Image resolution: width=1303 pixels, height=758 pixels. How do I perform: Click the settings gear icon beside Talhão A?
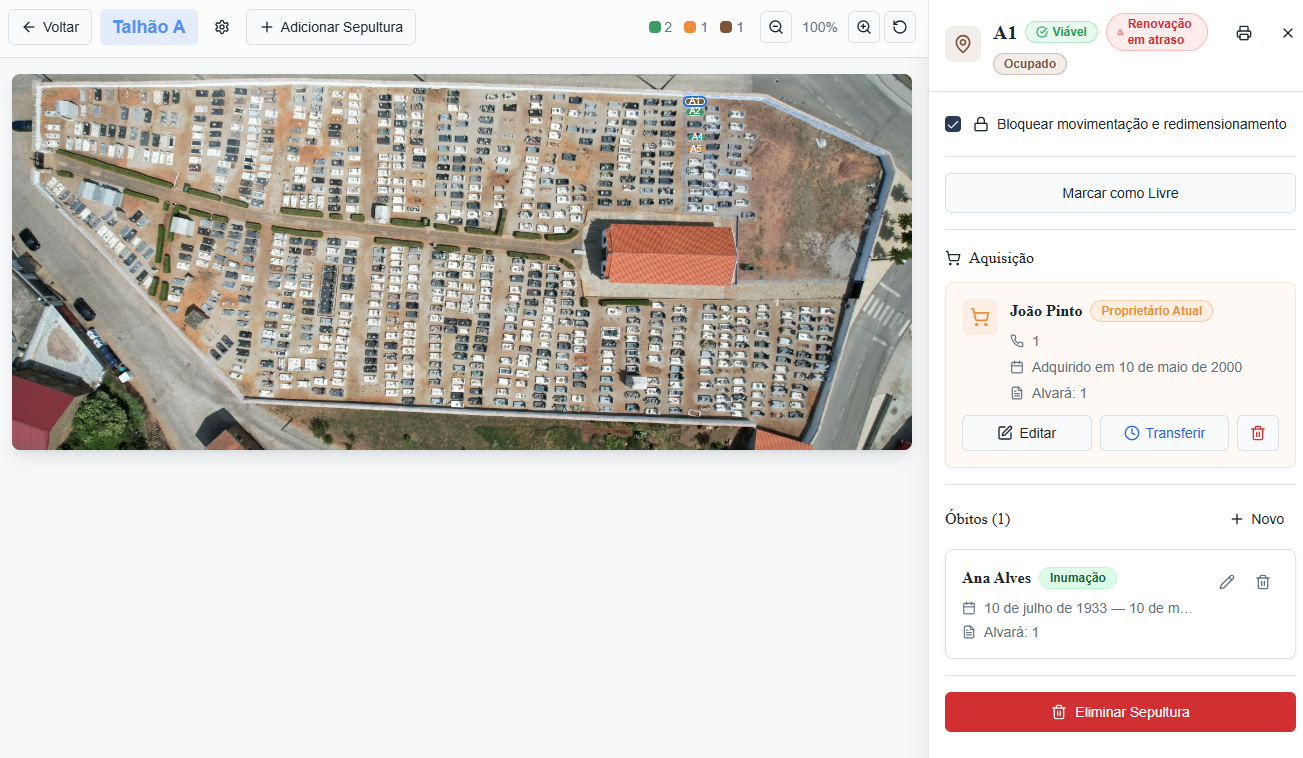(222, 27)
